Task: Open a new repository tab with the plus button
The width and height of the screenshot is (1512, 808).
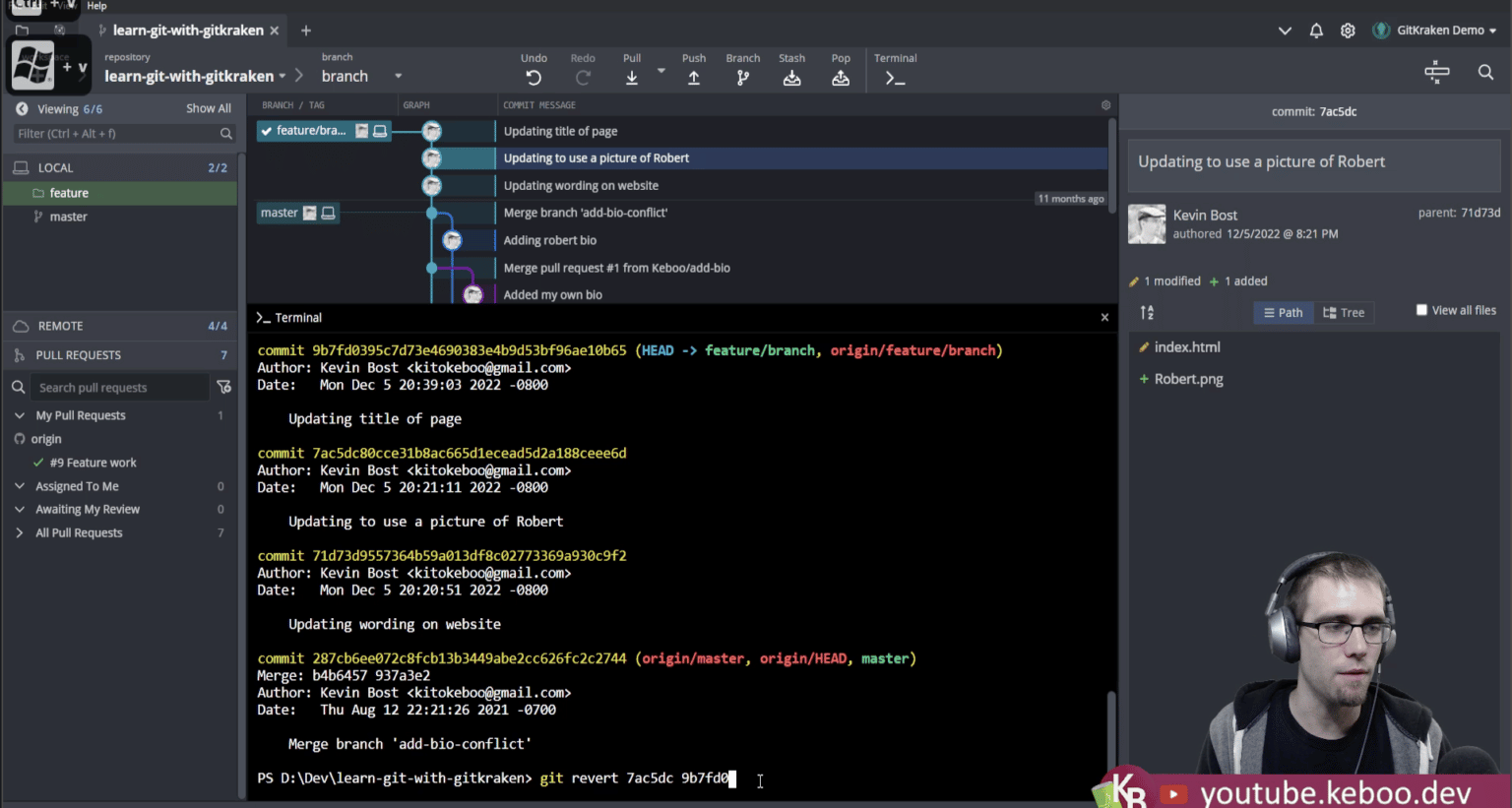Action: pyautogui.click(x=305, y=31)
